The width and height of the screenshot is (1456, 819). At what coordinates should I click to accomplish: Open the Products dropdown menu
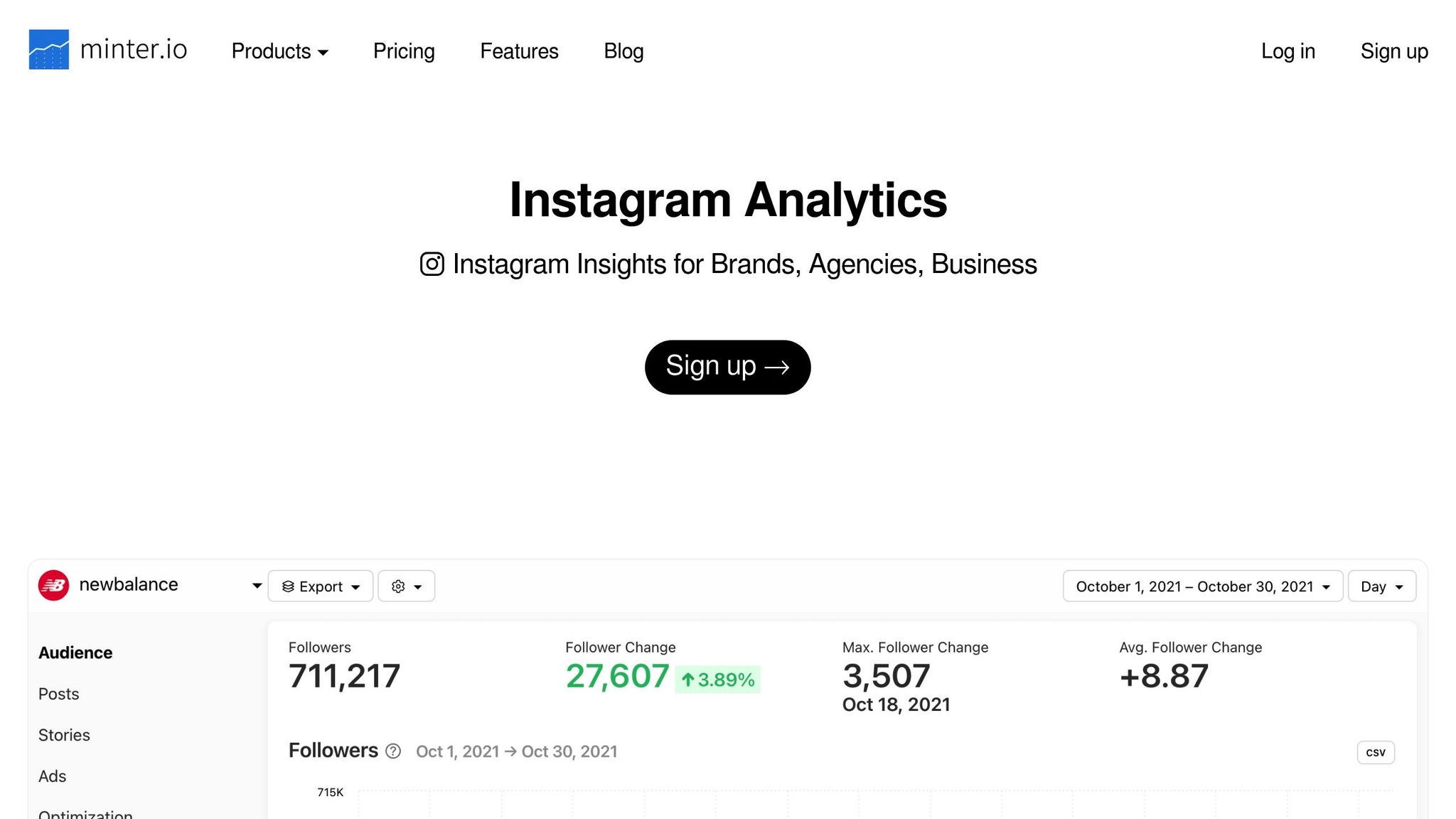pos(279,51)
